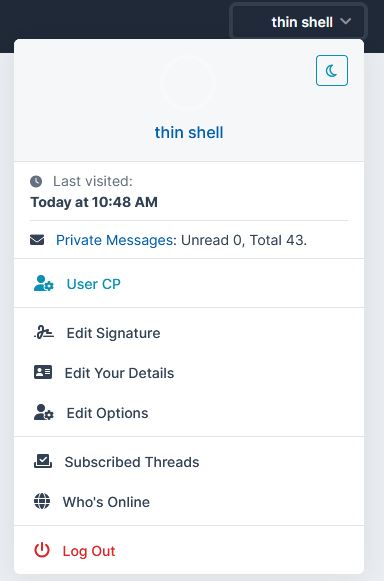The width and height of the screenshot is (384, 581).
Task: Click the Subscribed Threads inbox-check icon
Action: [x=43, y=461]
